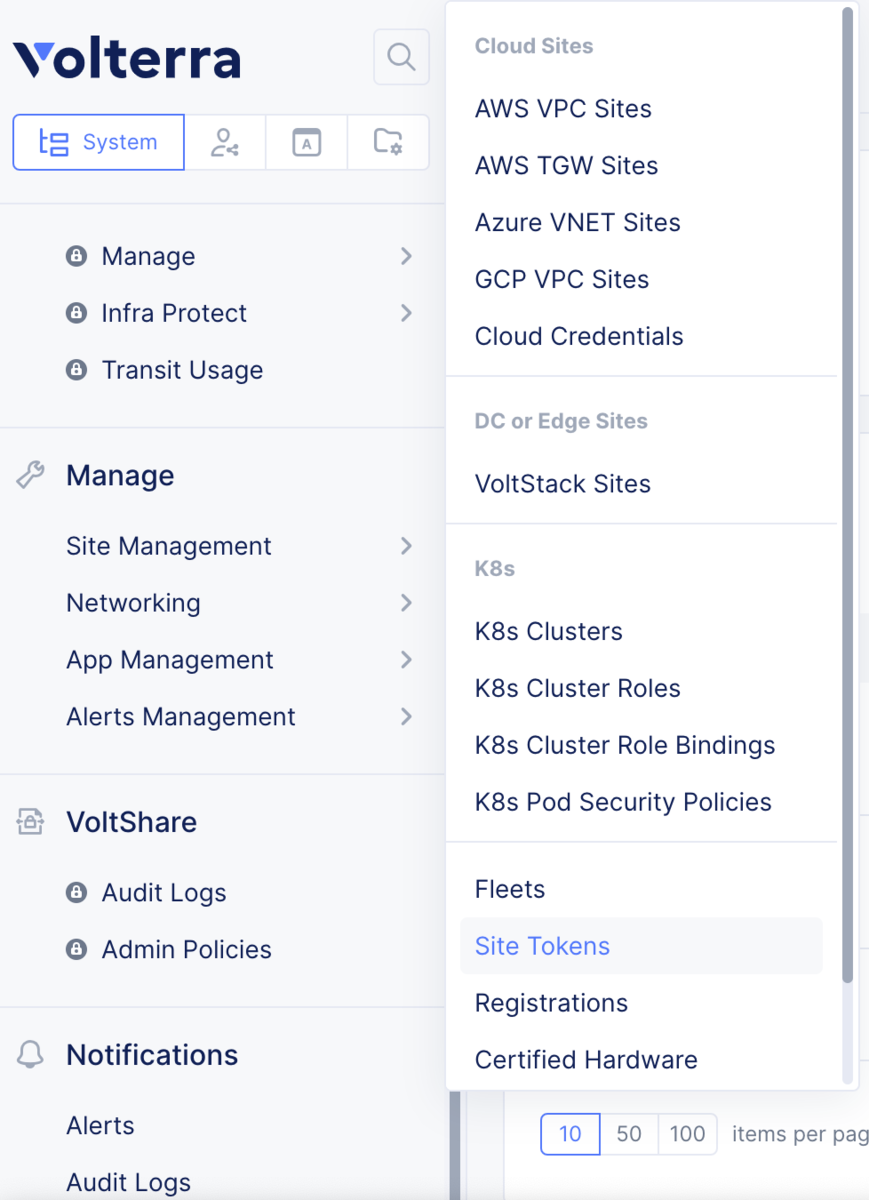869x1200 pixels.
Task: Select the application namespace icon tab
Action: point(306,142)
